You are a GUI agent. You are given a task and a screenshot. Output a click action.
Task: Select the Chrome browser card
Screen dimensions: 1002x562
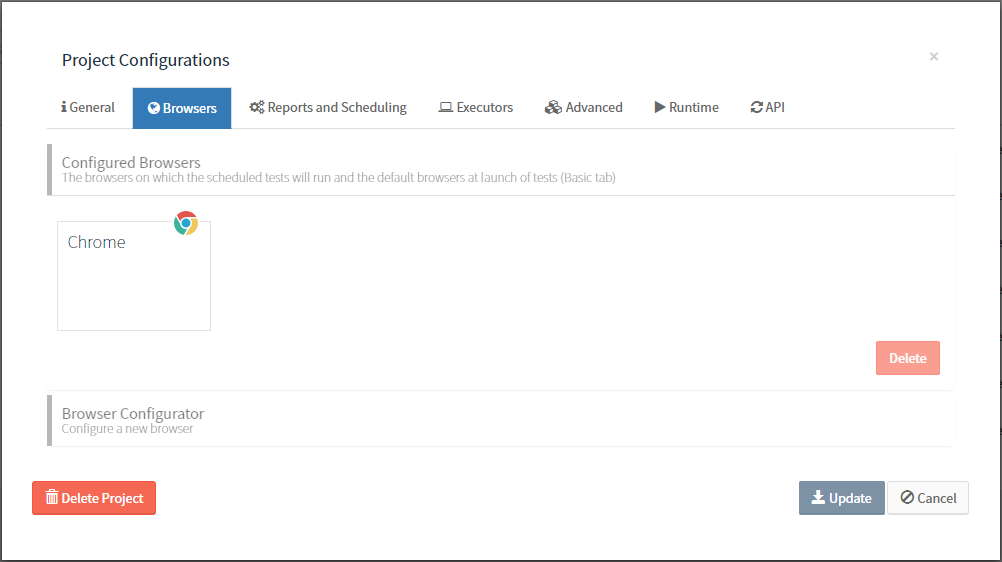tap(134, 276)
